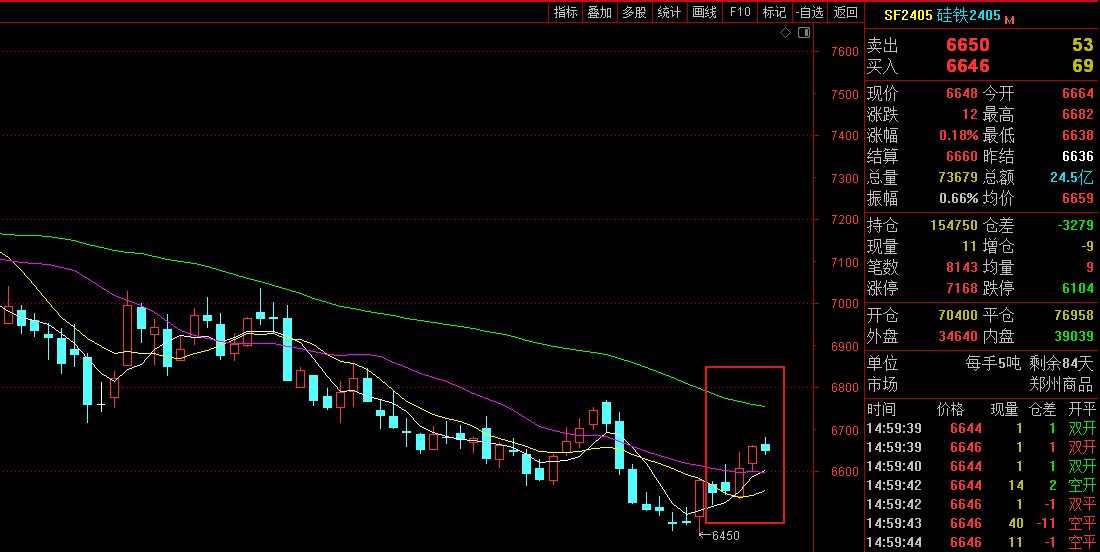Click the red M marker beside 硅铁2405
1100x552 pixels.
pyautogui.click(x=1009, y=19)
